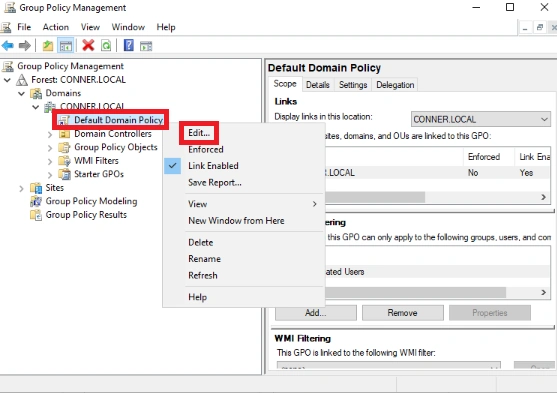
Task: Click the Add... button
Action: [315, 313]
